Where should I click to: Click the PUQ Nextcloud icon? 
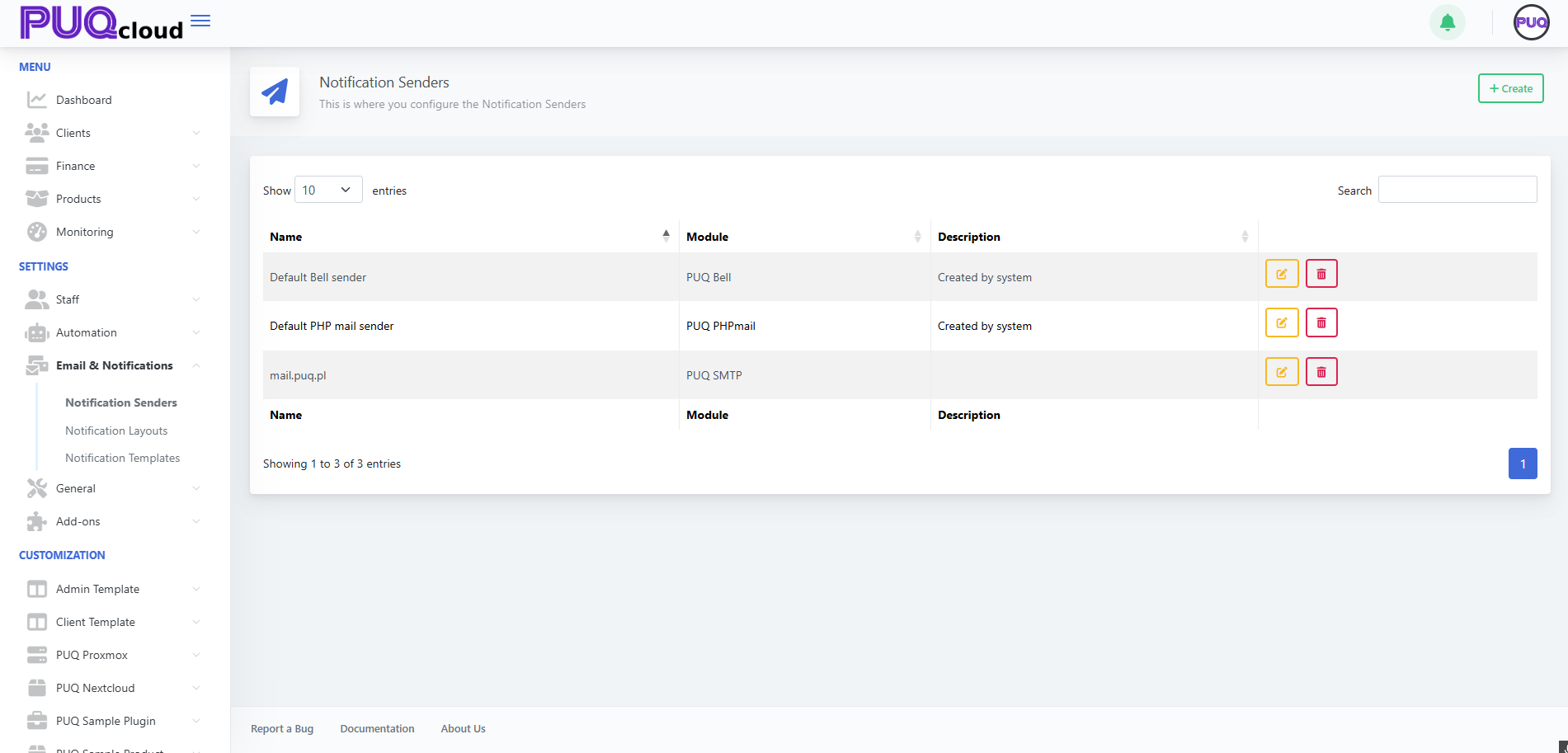pos(37,688)
